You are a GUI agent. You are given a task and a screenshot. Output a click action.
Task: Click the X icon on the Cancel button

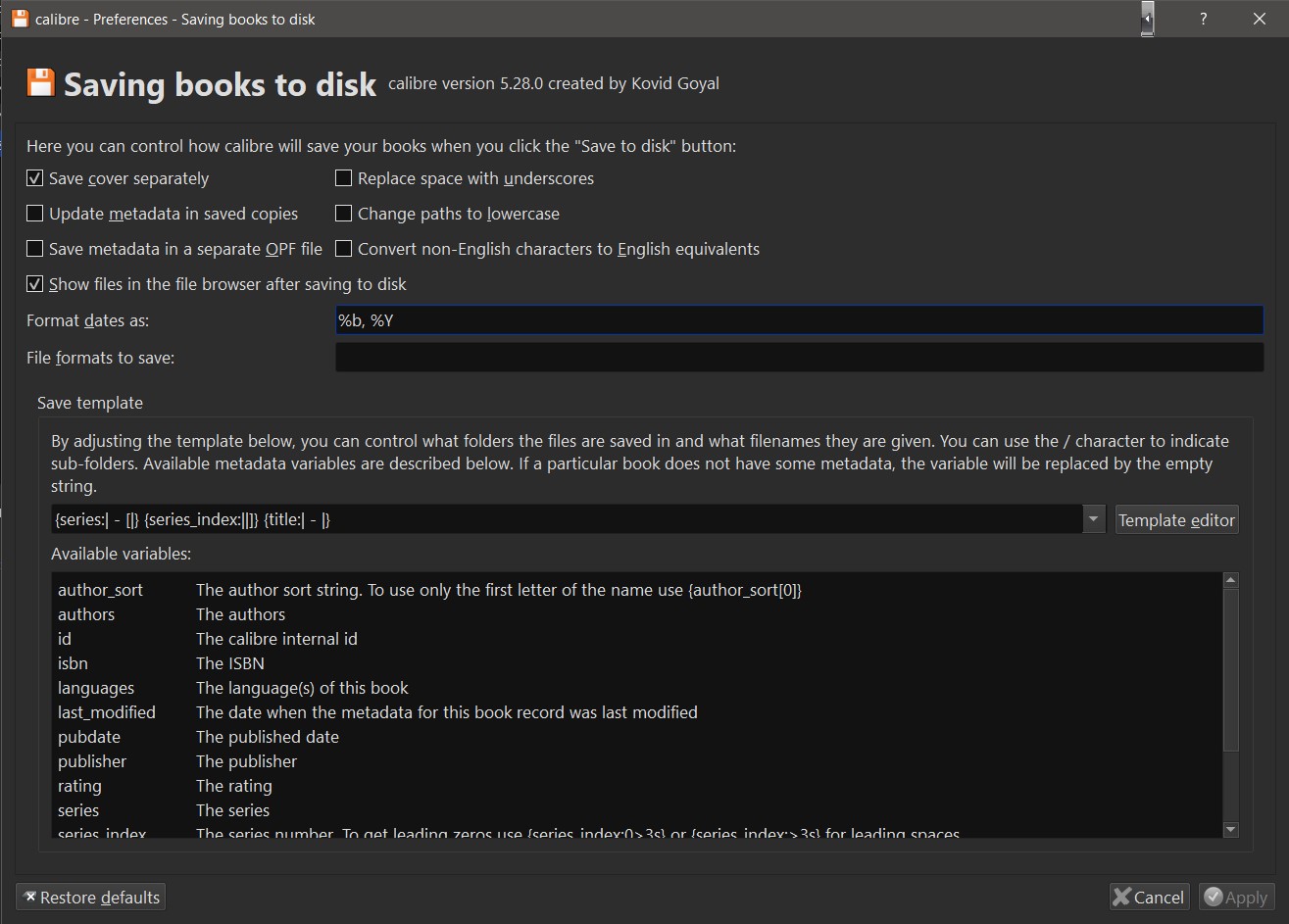(1122, 897)
